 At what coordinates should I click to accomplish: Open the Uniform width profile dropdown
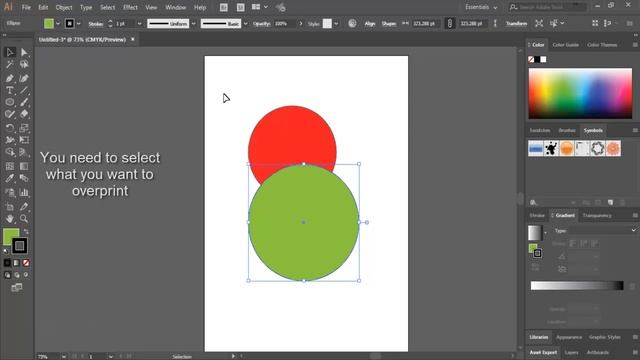point(193,24)
